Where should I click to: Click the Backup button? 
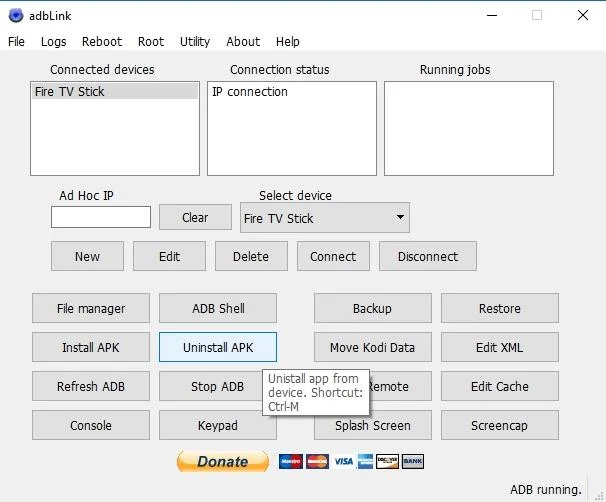(373, 308)
